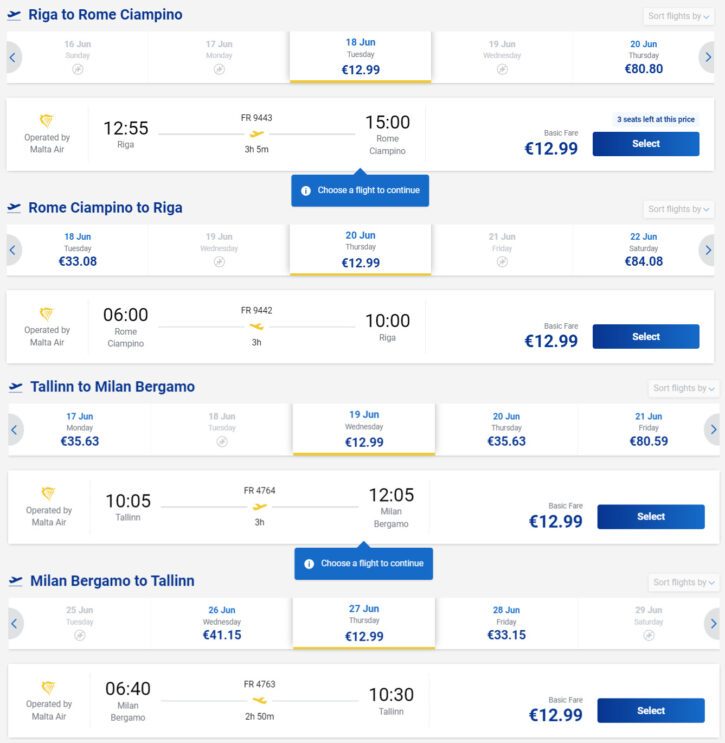Screen dimensions: 725x743
Task: Select flight FR 4764 from Tallinn at 10:05
Action: [x=651, y=516]
